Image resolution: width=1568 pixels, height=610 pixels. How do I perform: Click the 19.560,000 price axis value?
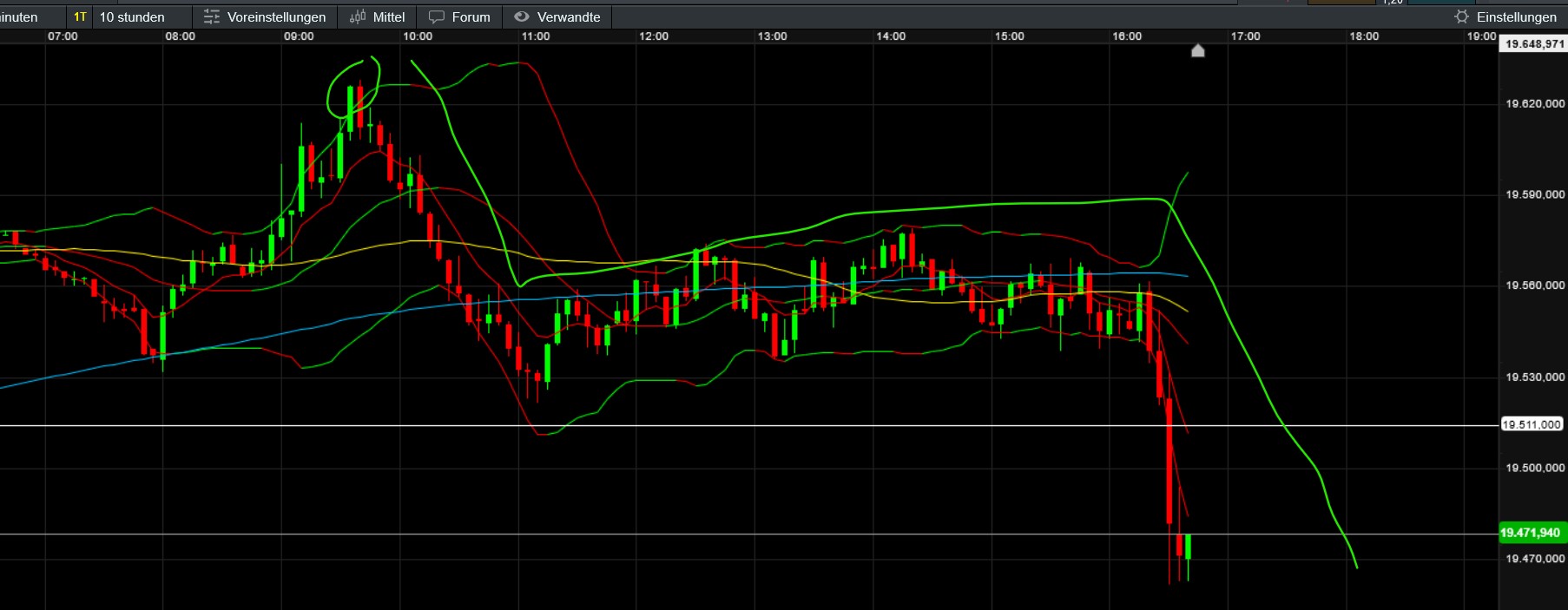(x=1534, y=285)
